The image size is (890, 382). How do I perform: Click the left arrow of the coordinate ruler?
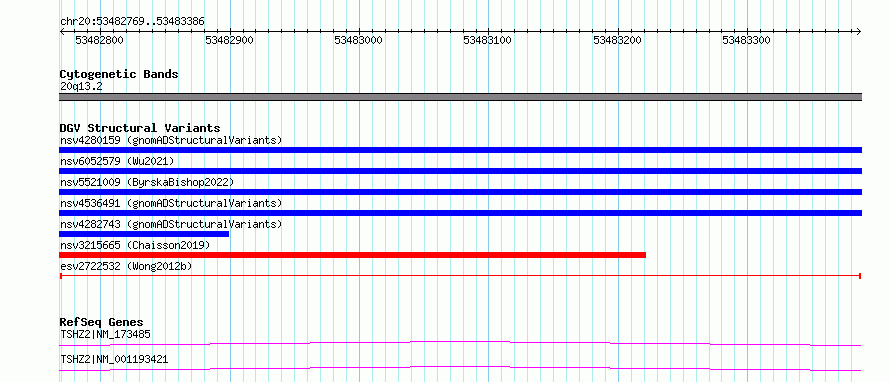[x=62, y=32]
